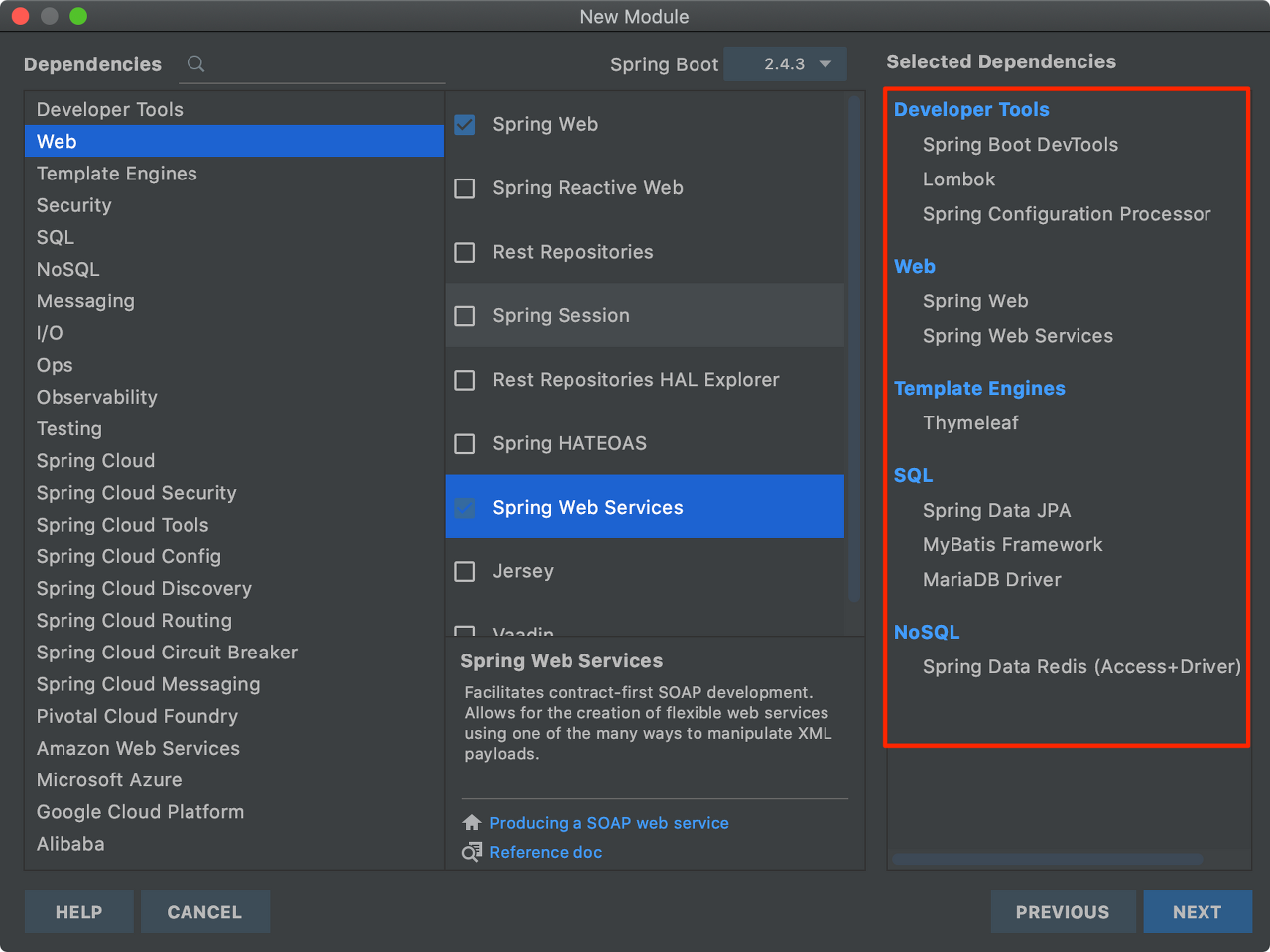
Task: Tick the Spring Session checkbox
Action: tap(465, 316)
